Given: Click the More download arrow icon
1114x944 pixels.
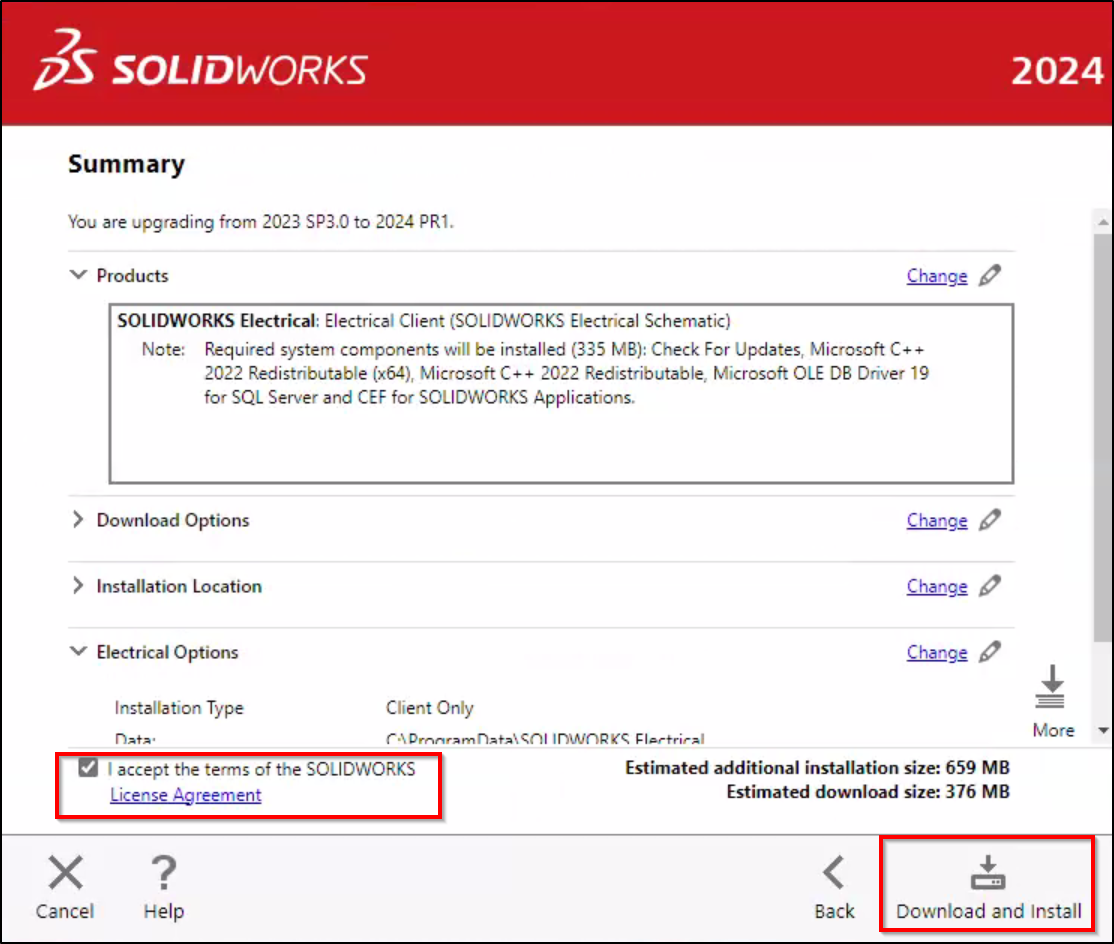Looking at the screenshot, I should pos(1050,687).
